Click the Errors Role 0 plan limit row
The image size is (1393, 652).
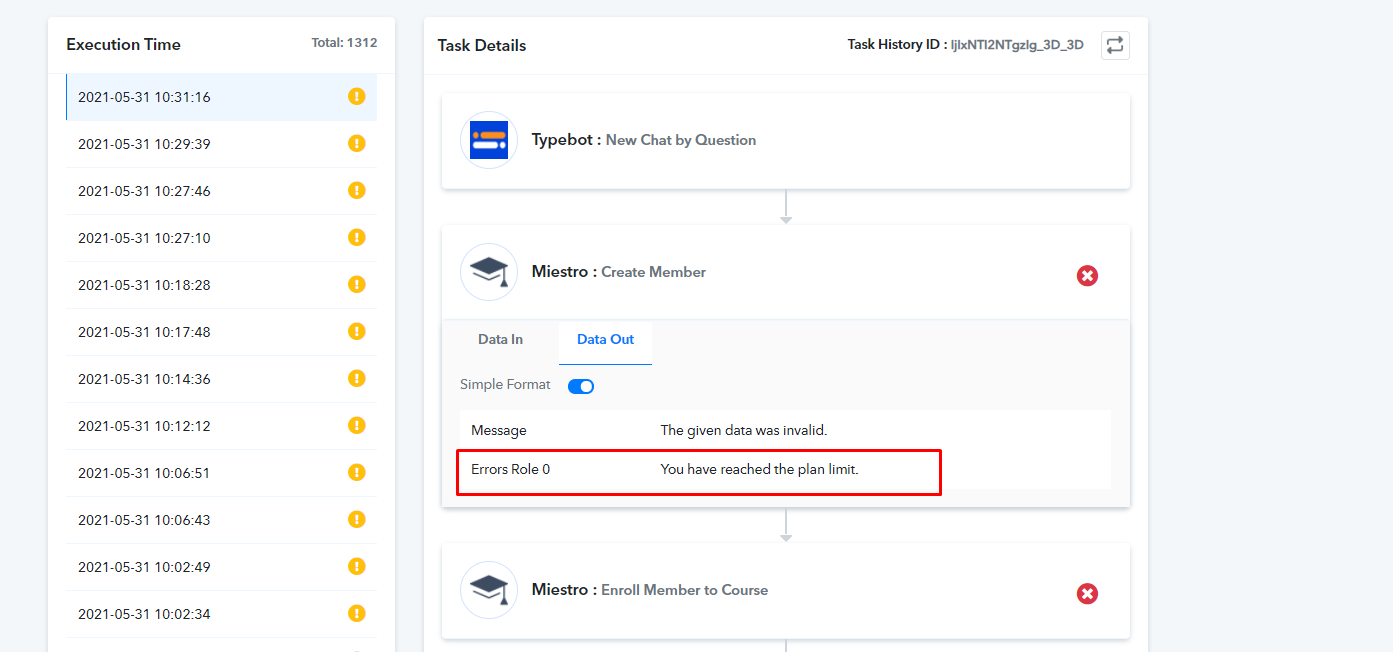coord(698,470)
